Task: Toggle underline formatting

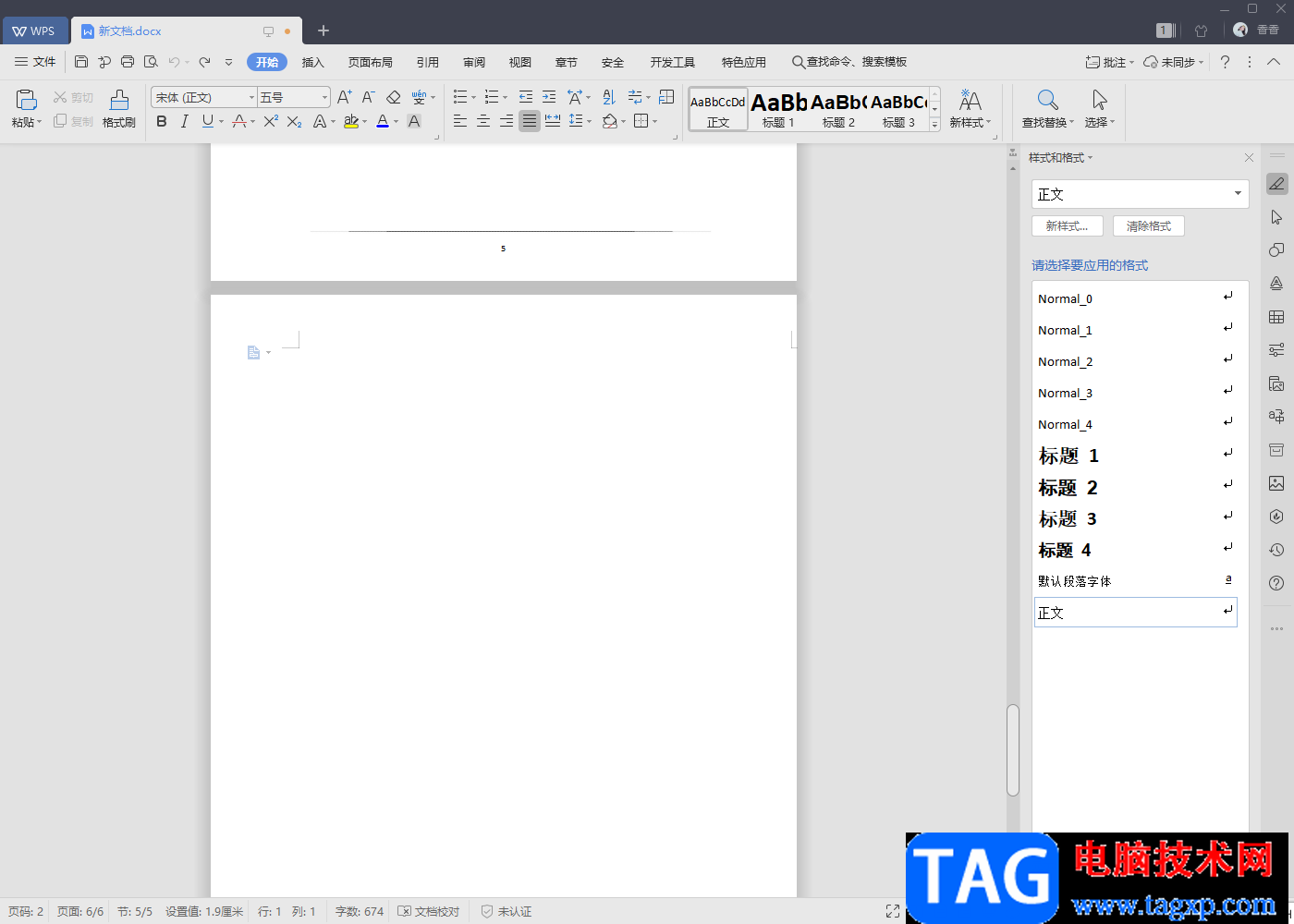Action: click(x=207, y=121)
